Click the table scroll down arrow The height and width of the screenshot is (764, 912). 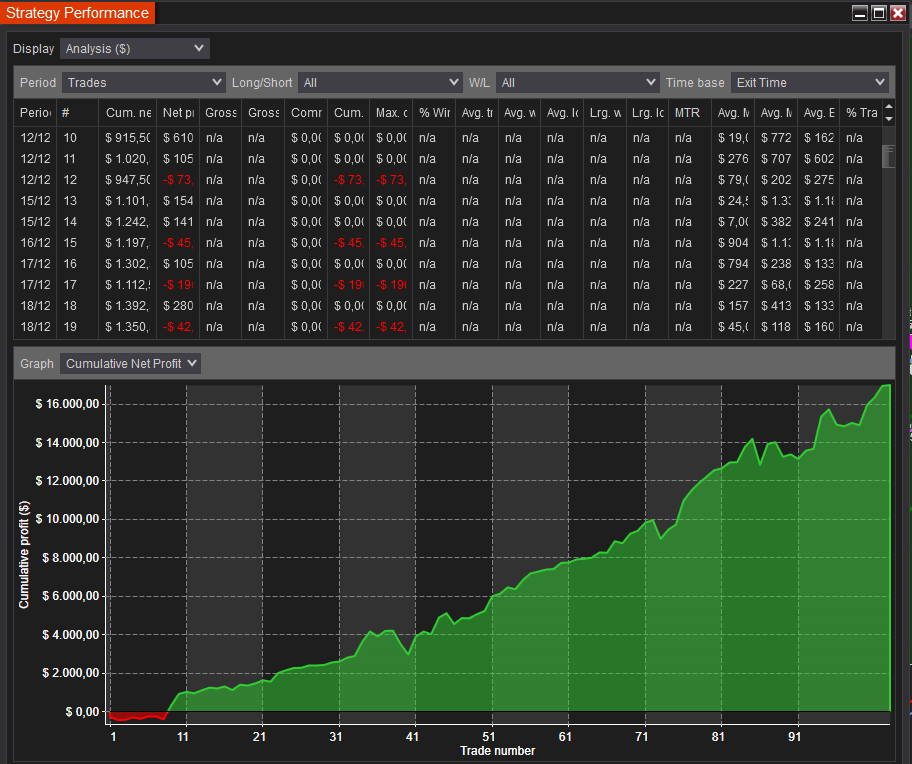tap(888, 119)
